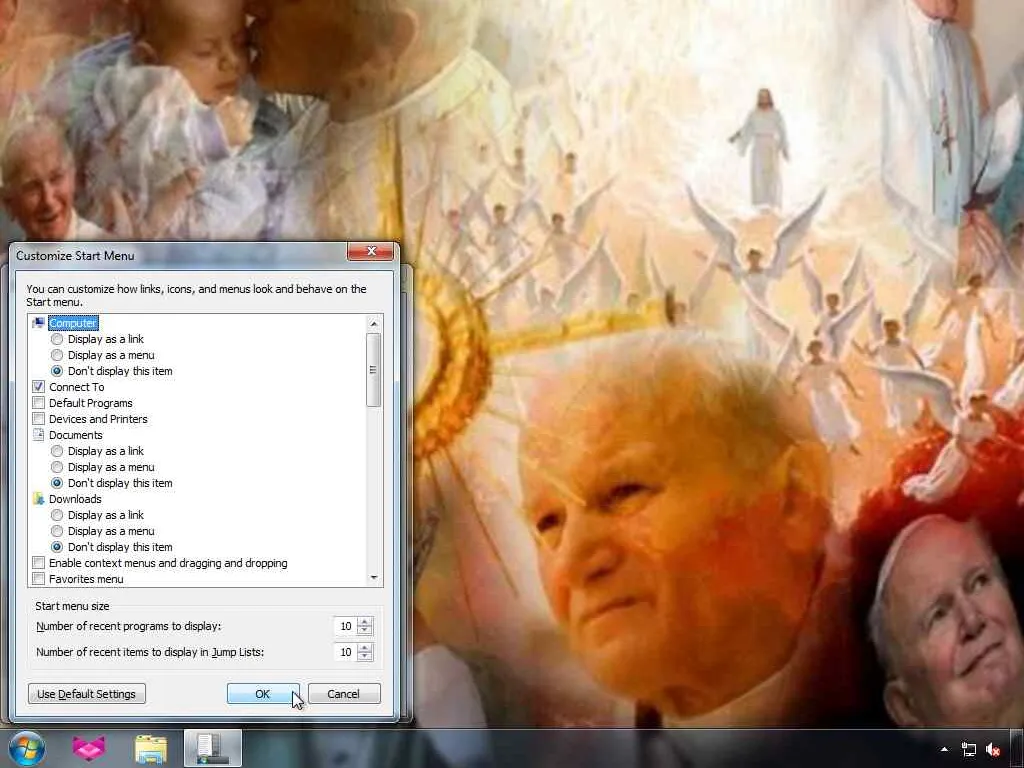
Task: Enable context menus and dragging checkbox
Action: [39, 563]
